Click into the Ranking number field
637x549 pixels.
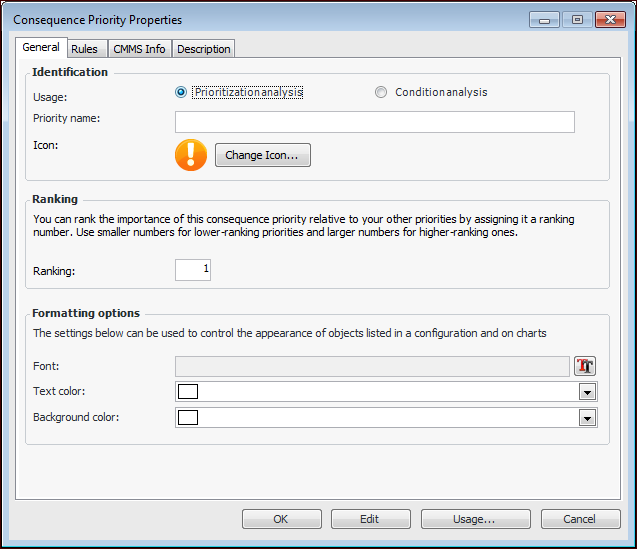click(x=192, y=270)
